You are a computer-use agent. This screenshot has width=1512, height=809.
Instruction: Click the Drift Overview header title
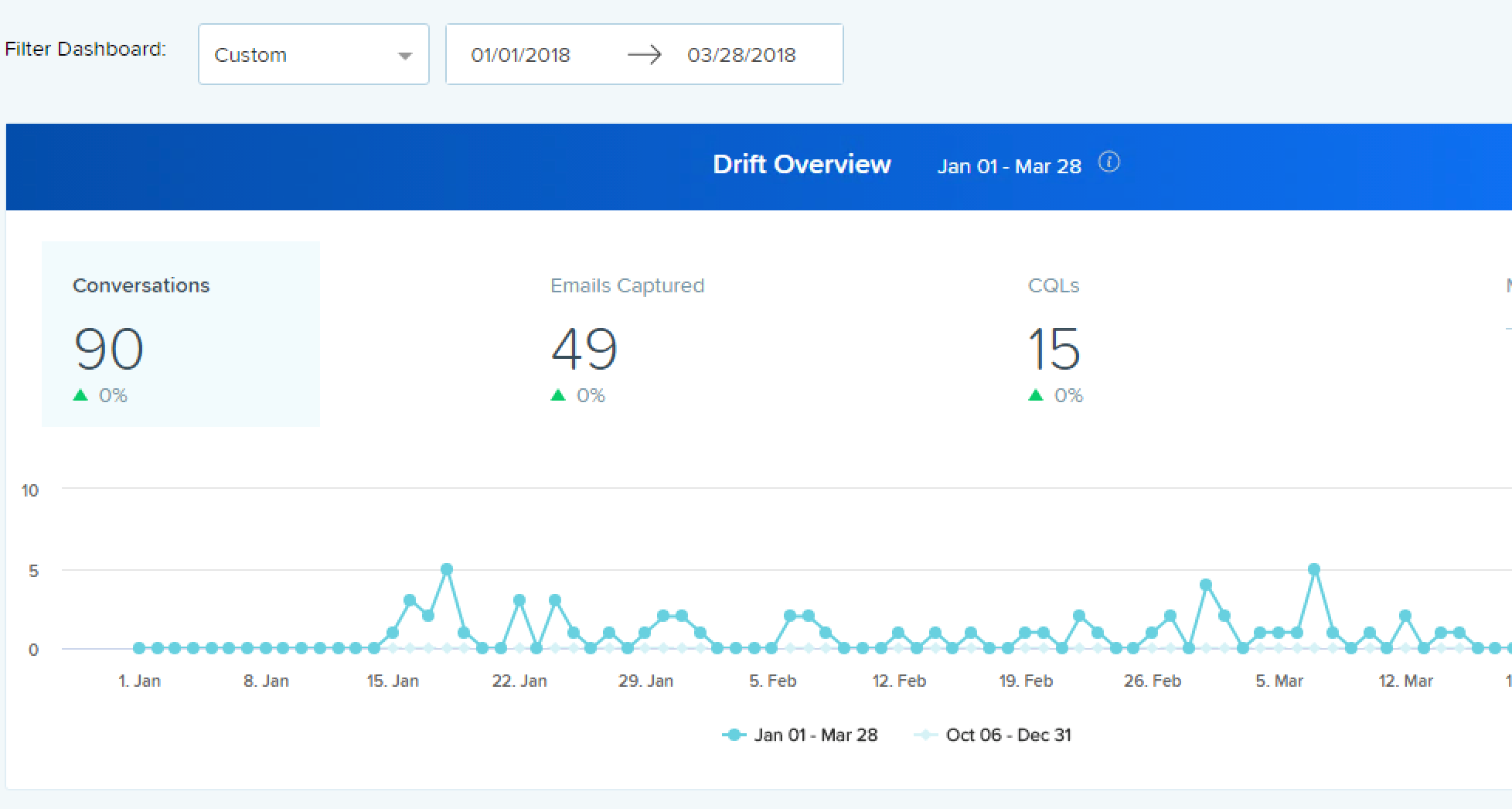click(x=802, y=165)
